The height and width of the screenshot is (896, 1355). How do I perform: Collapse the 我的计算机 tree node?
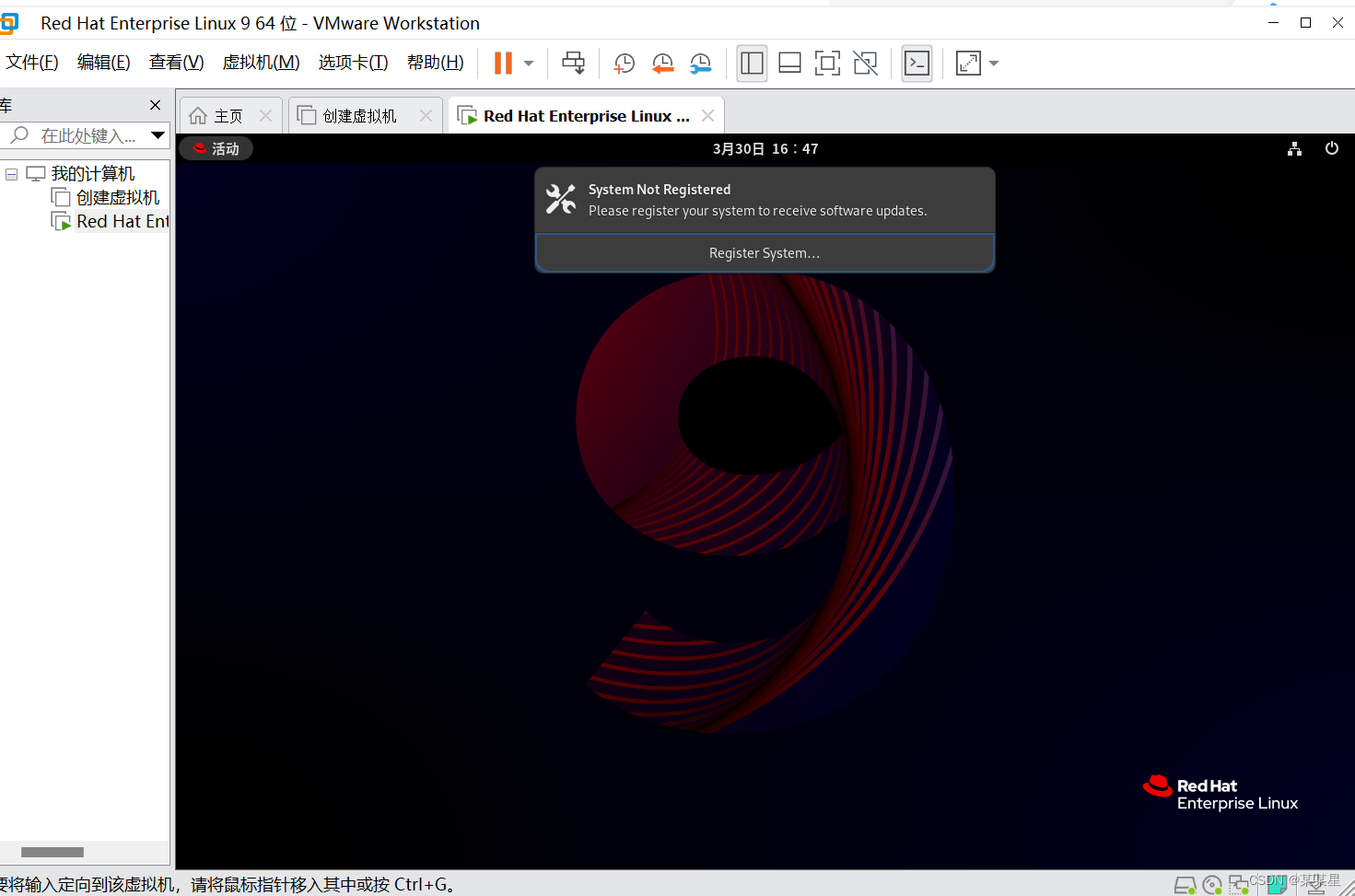(x=12, y=174)
